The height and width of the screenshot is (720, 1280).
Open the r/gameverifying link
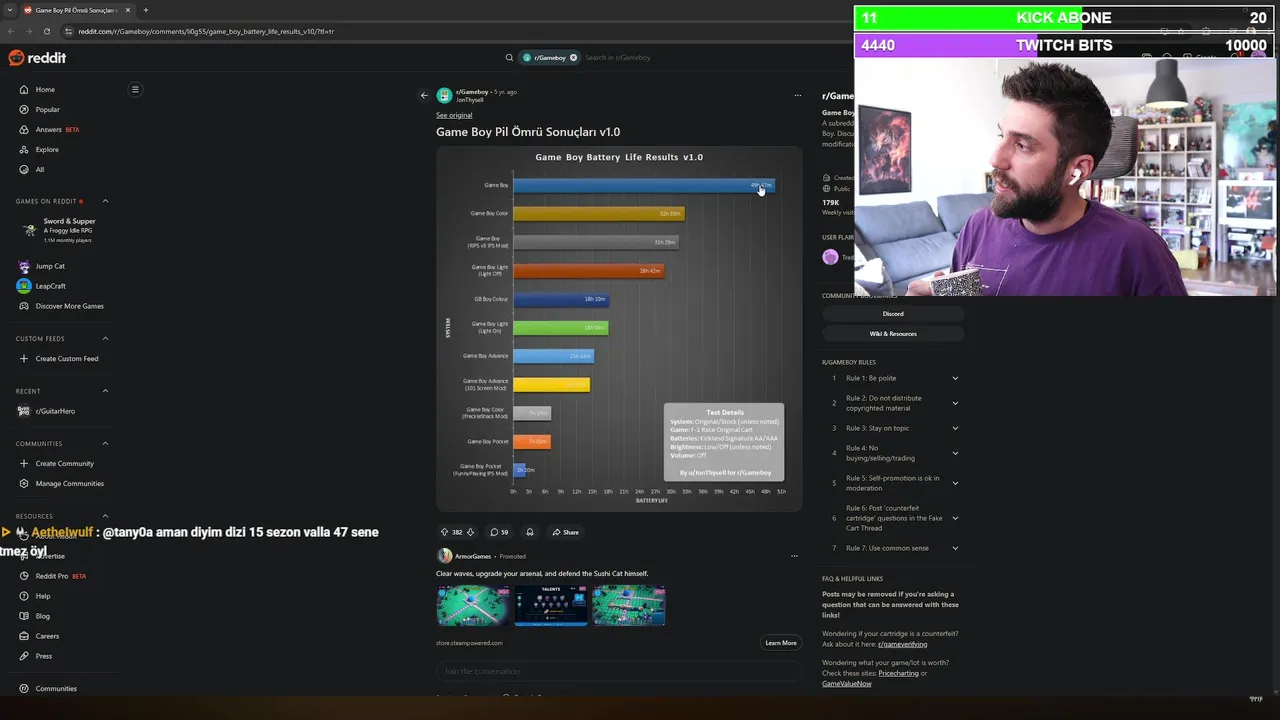point(902,644)
